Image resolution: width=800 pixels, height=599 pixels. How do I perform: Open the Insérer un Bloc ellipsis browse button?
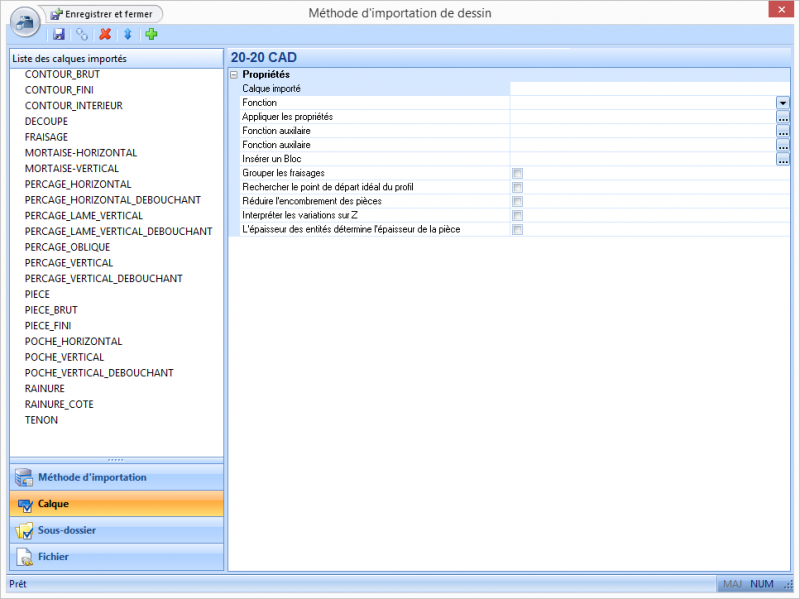pos(783,159)
